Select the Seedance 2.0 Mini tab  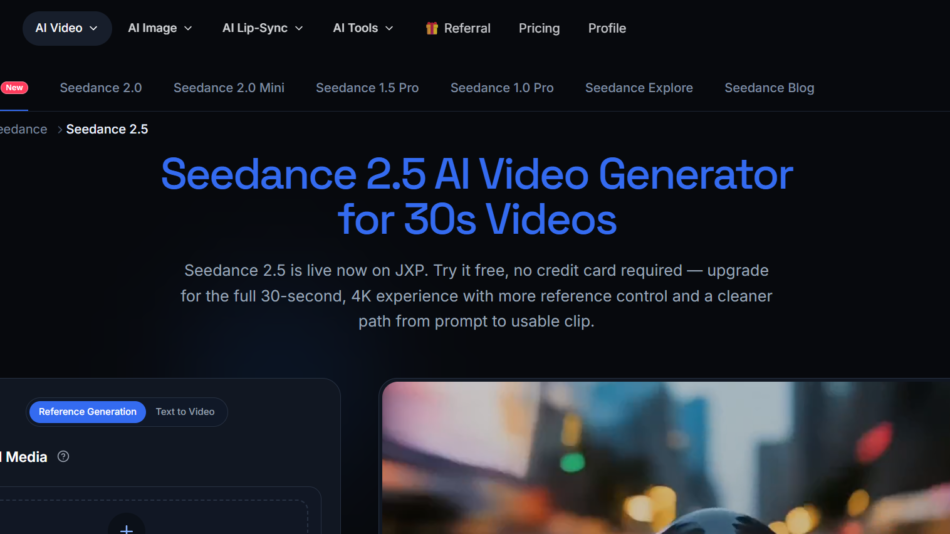coord(229,88)
